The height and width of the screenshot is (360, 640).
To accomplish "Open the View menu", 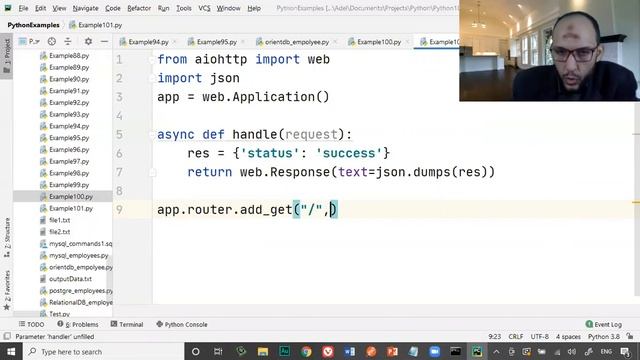I will click(x=59, y=8).
